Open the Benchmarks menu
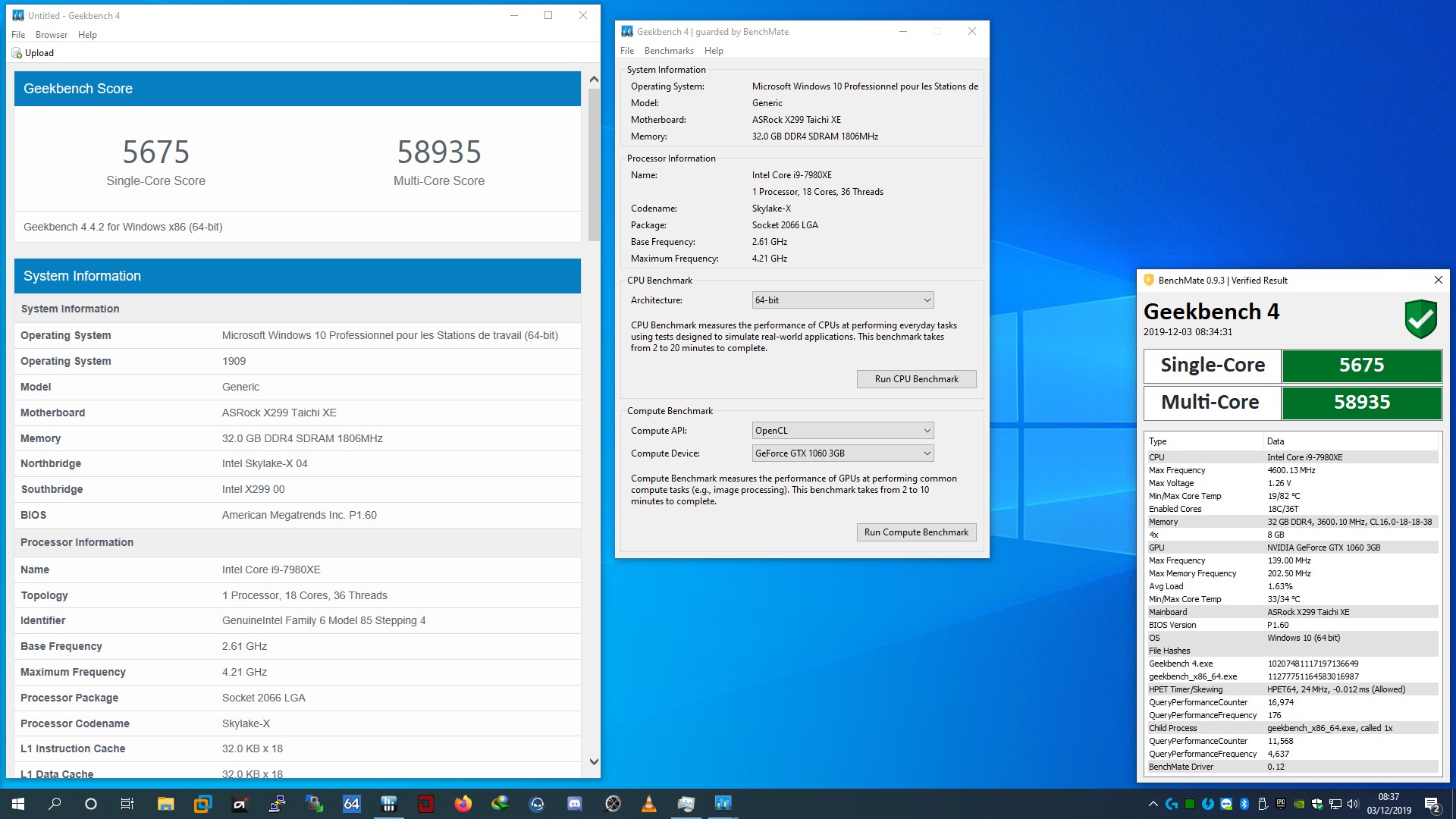 coord(669,51)
